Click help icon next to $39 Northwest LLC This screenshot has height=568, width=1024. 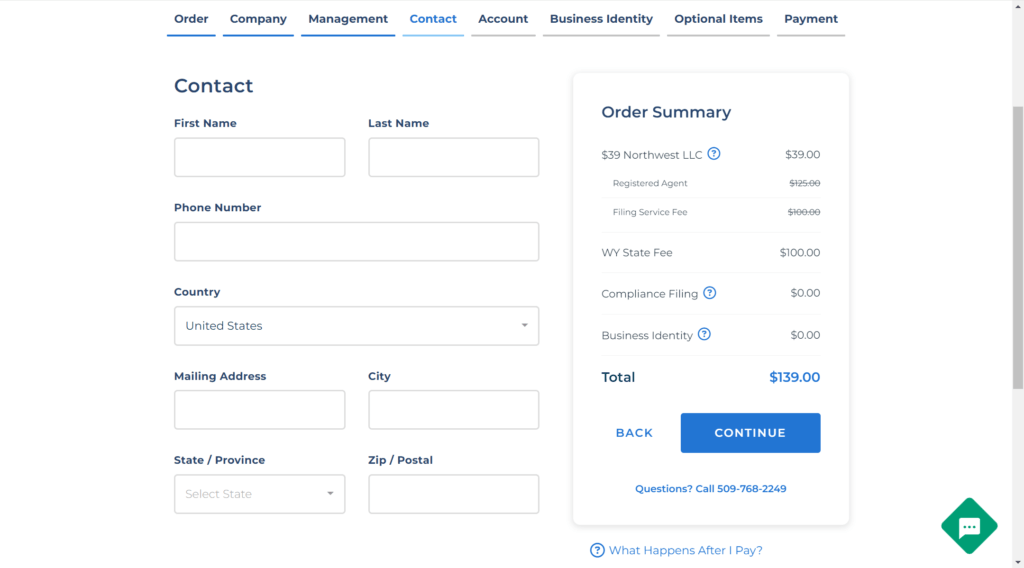(x=714, y=154)
